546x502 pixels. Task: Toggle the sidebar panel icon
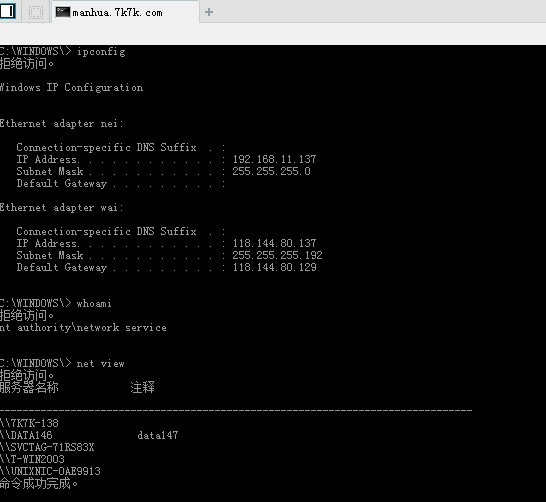point(8,11)
